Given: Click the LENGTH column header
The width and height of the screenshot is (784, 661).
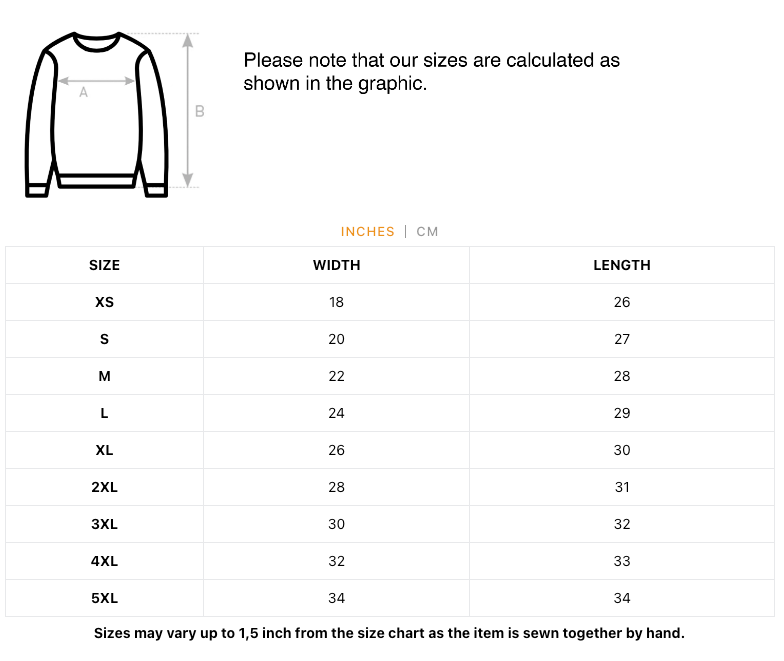Looking at the screenshot, I should [622, 265].
